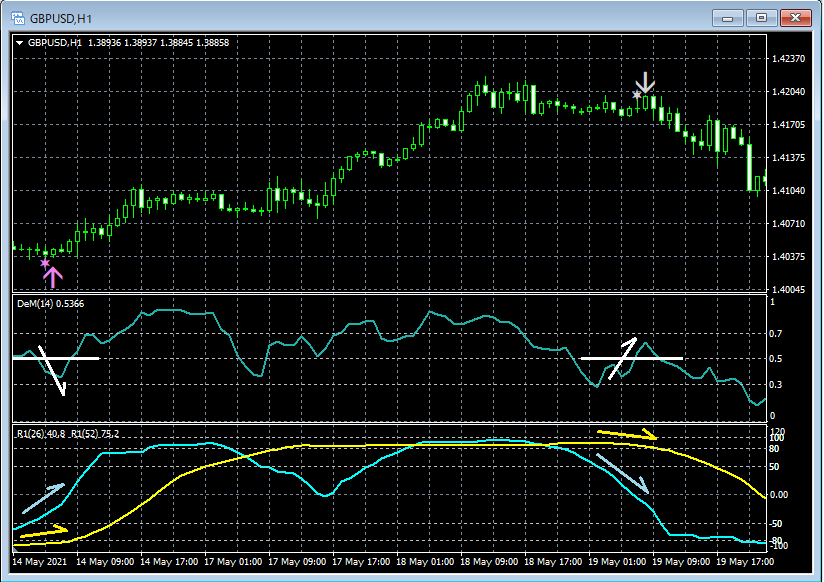This screenshot has width=824, height=582.
Task: Maximize the GBPUSD,H1 chart window
Action: pyautogui.click(x=762, y=18)
